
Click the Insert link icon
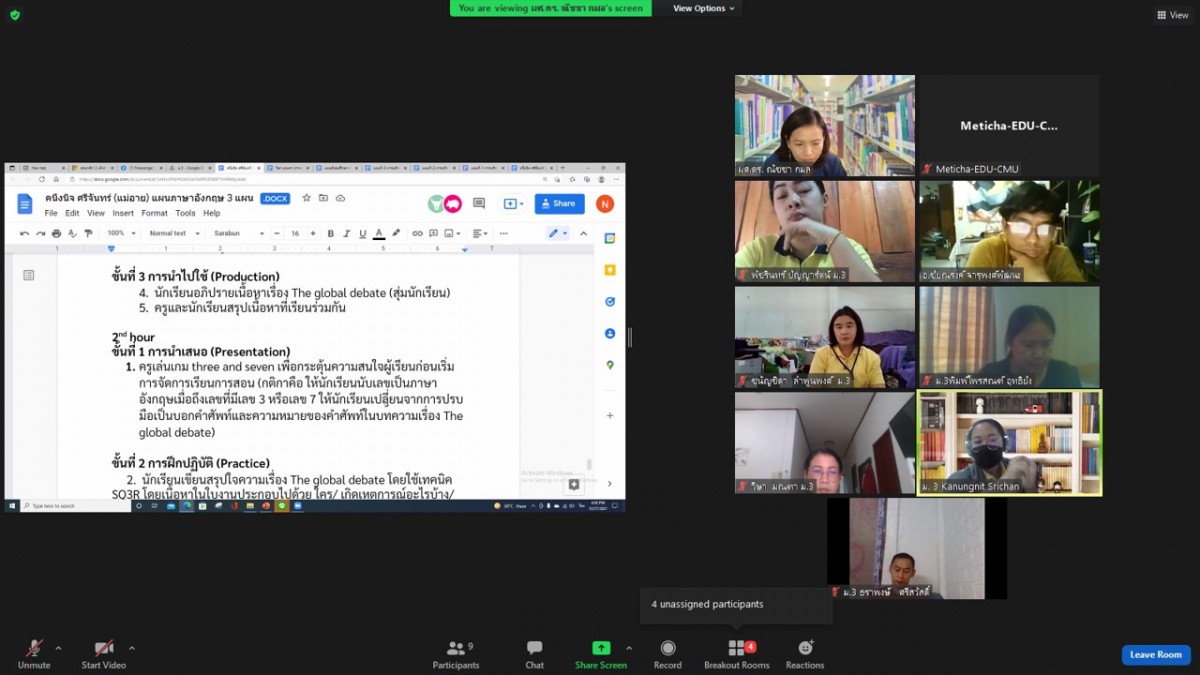(x=418, y=233)
